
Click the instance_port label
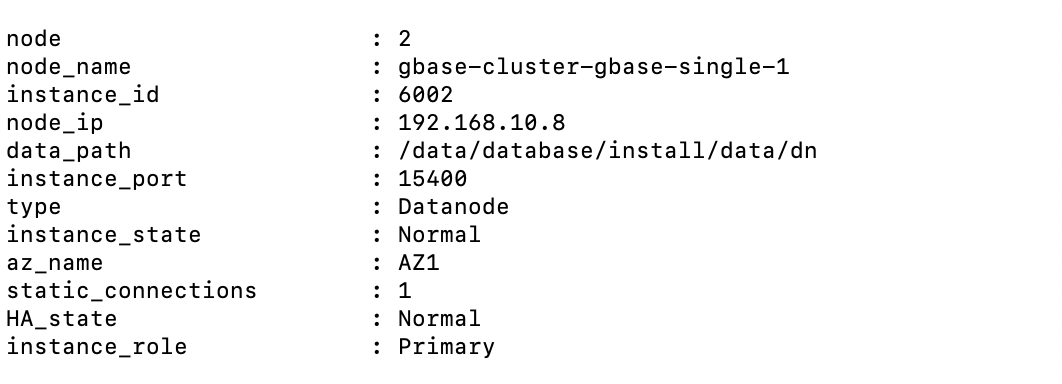96,179
